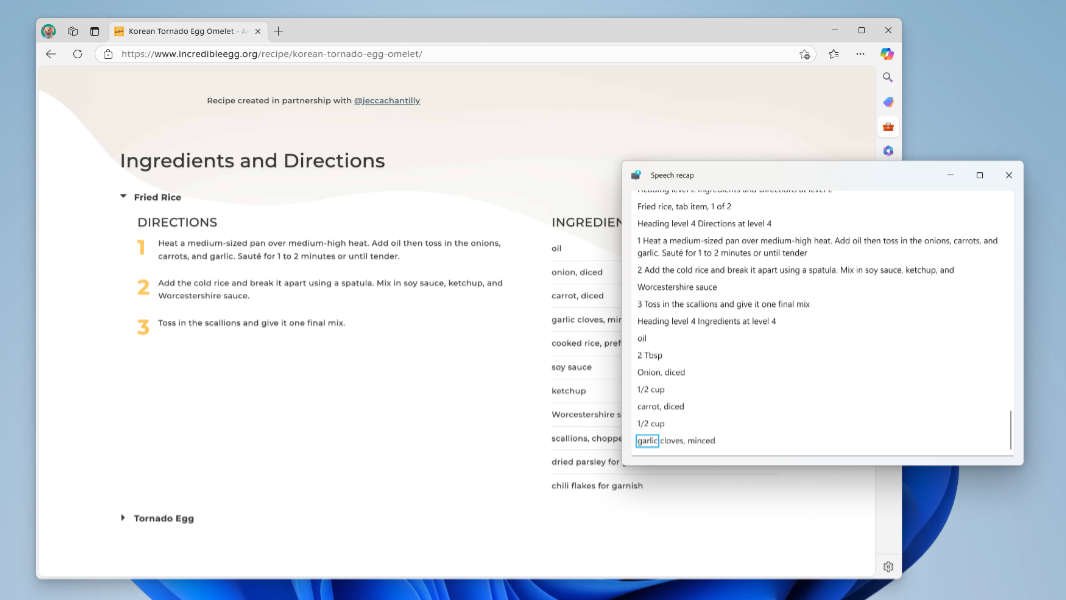Open the Favorites list icon
The height and width of the screenshot is (600, 1066).
(x=833, y=54)
